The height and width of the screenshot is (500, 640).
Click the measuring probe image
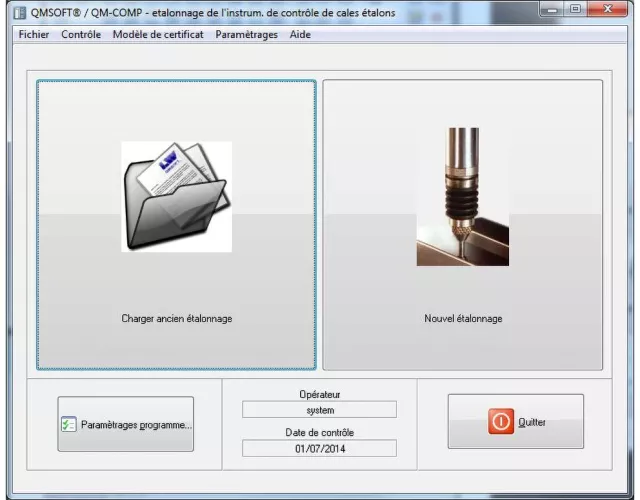click(x=463, y=197)
